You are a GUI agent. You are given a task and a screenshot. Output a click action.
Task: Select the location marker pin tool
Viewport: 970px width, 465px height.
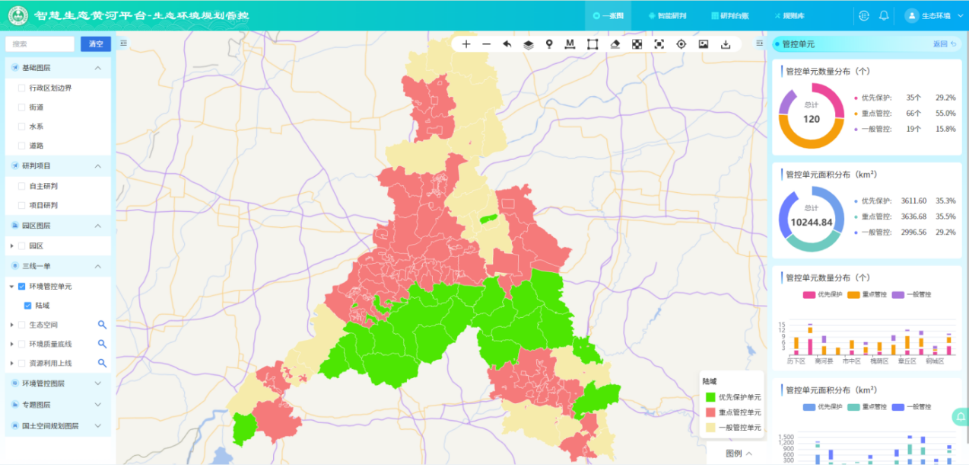pos(549,44)
